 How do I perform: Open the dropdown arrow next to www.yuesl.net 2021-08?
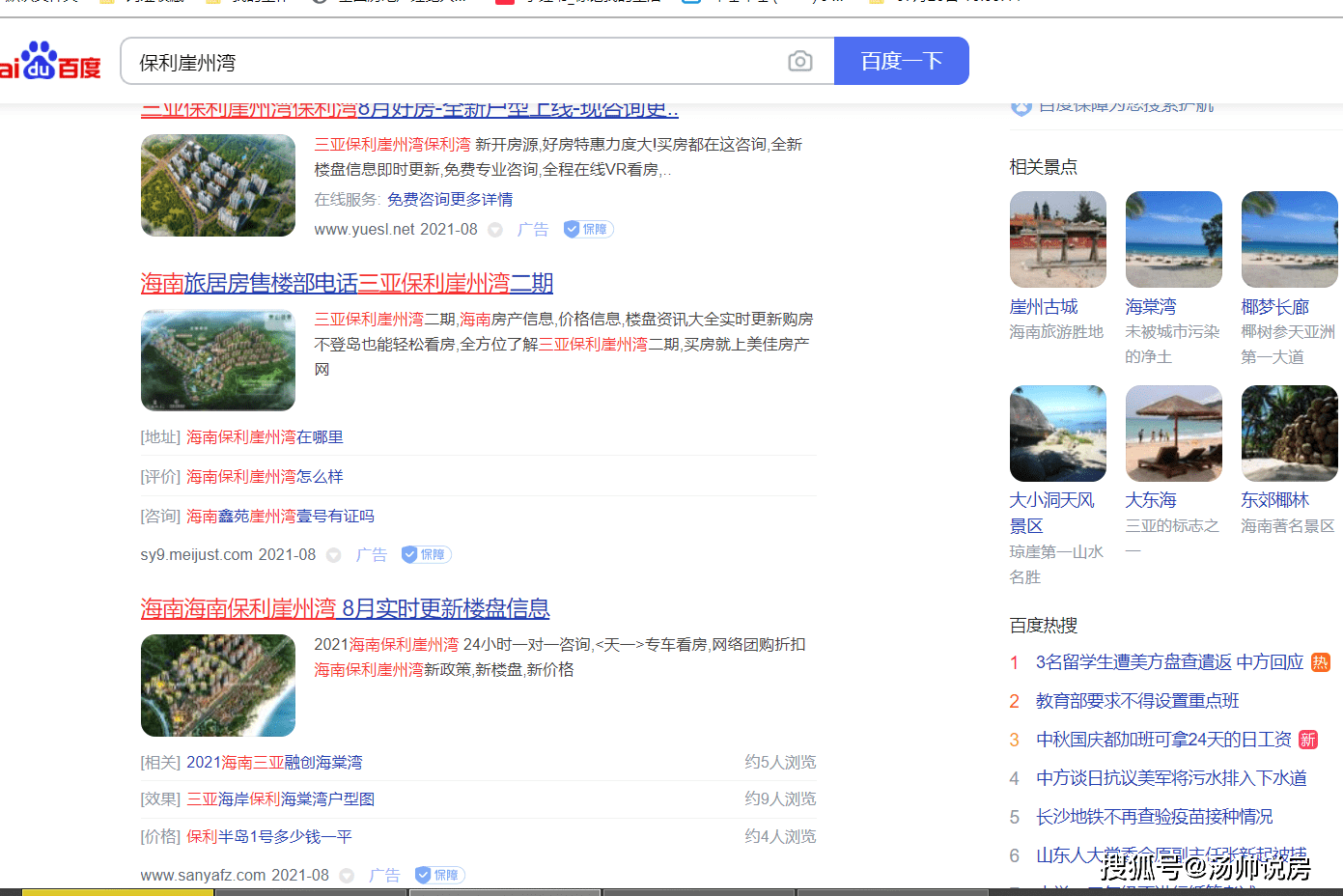coord(495,230)
